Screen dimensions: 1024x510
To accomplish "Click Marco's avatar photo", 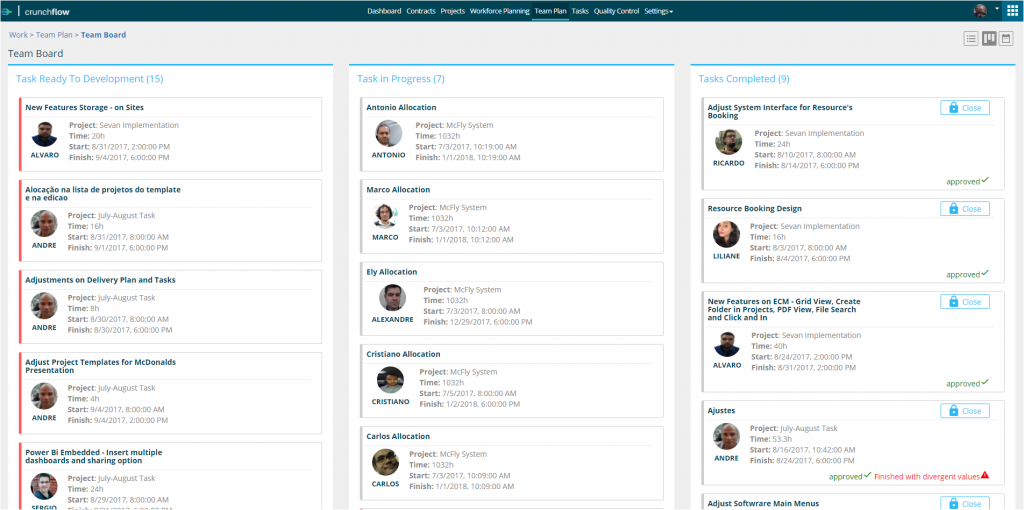I will pyautogui.click(x=385, y=216).
